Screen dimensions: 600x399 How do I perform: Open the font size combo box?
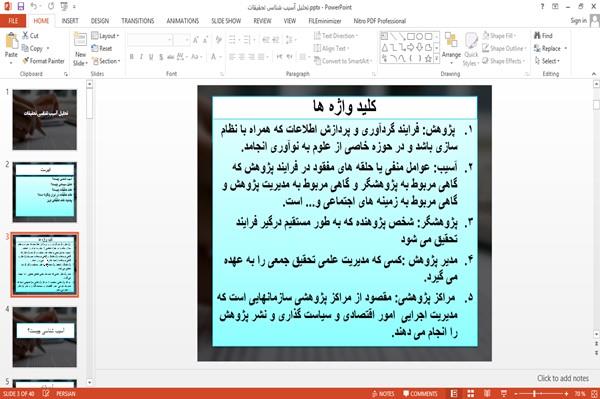(181, 40)
